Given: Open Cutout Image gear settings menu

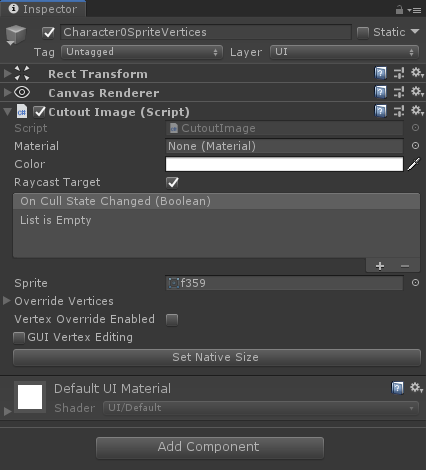Looking at the screenshot, I should (417, 111).
